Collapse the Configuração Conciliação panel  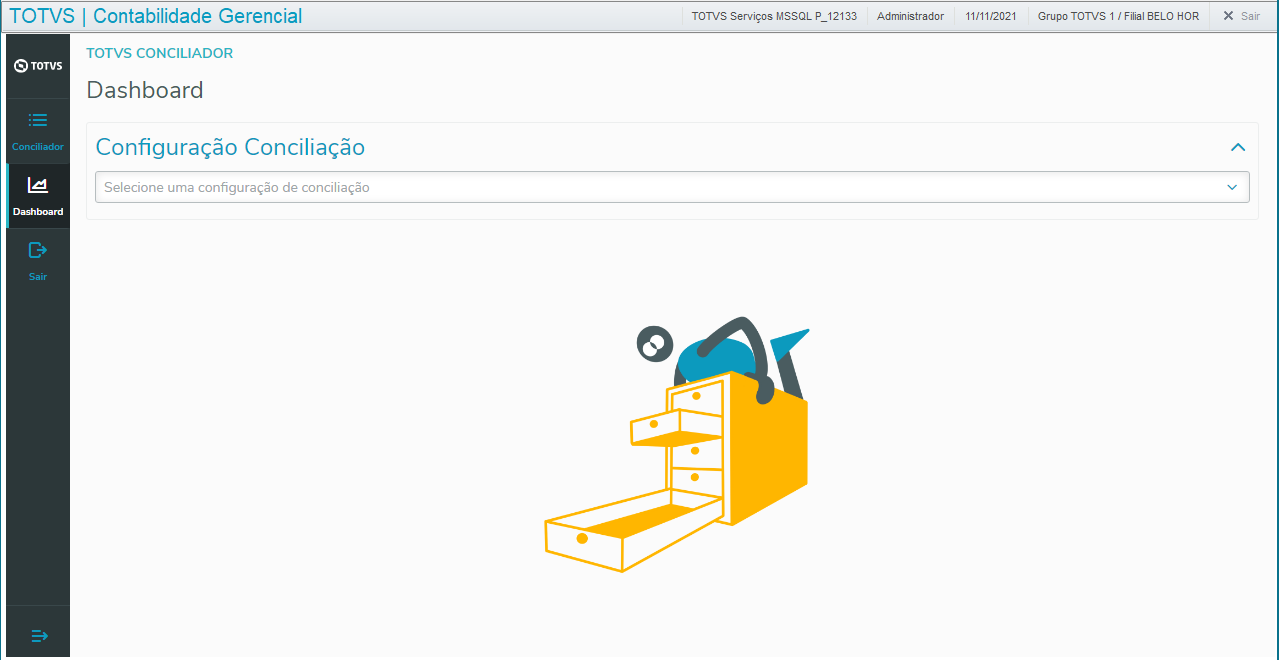pos(1238,147)
